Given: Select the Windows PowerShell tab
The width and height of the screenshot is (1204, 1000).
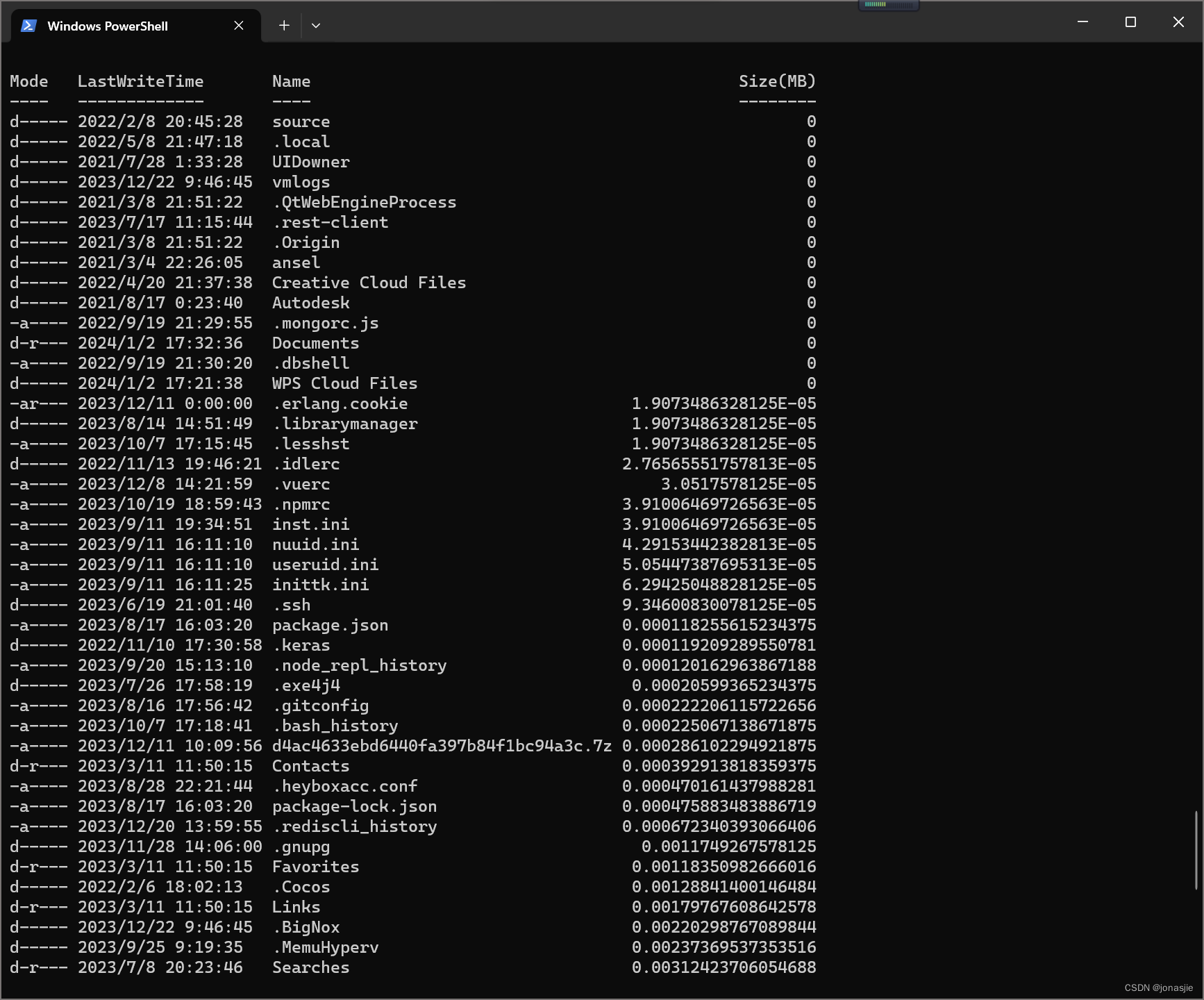Looking at the screenshot, I should click(108, 26).
